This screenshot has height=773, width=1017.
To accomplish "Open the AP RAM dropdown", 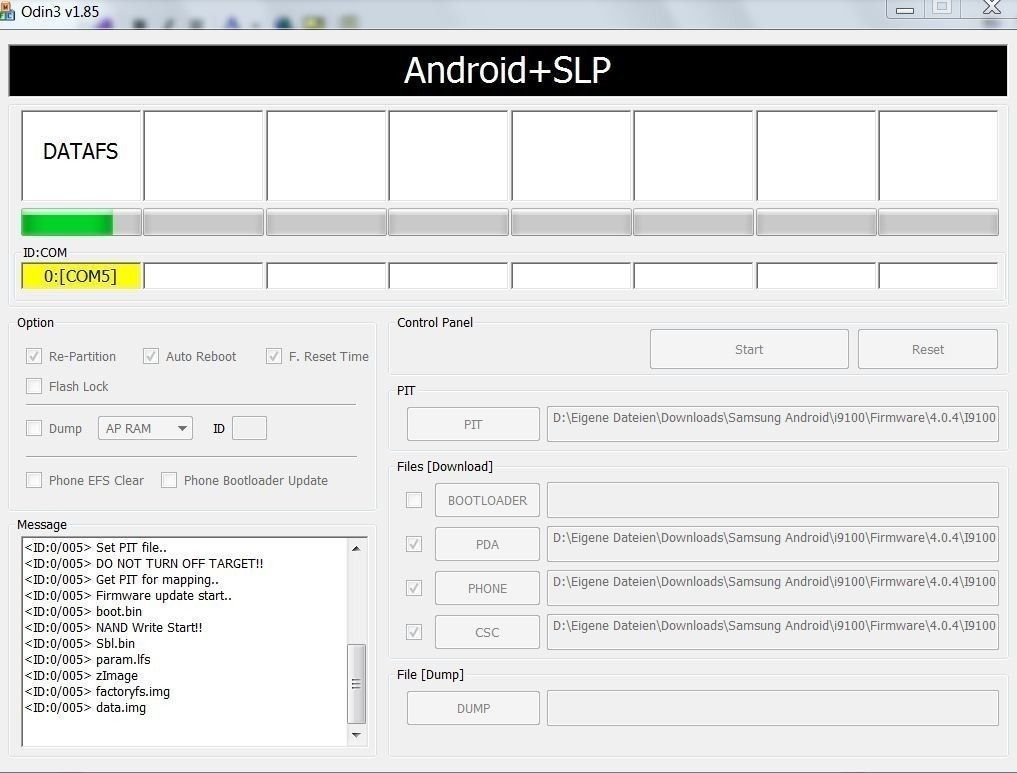I will pos(145,428).
